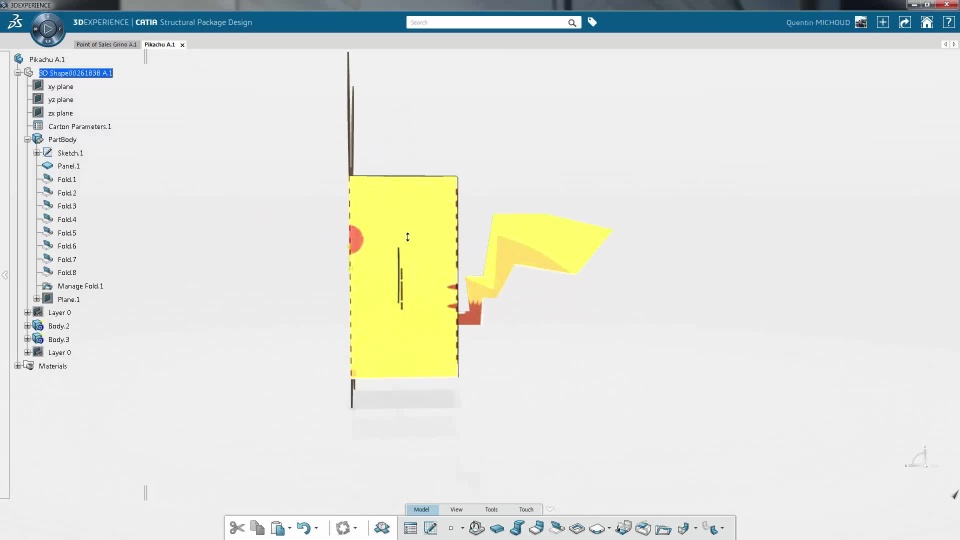Select the flat blue Panel tool icon
960x540 pixels.
coord(497,528)
